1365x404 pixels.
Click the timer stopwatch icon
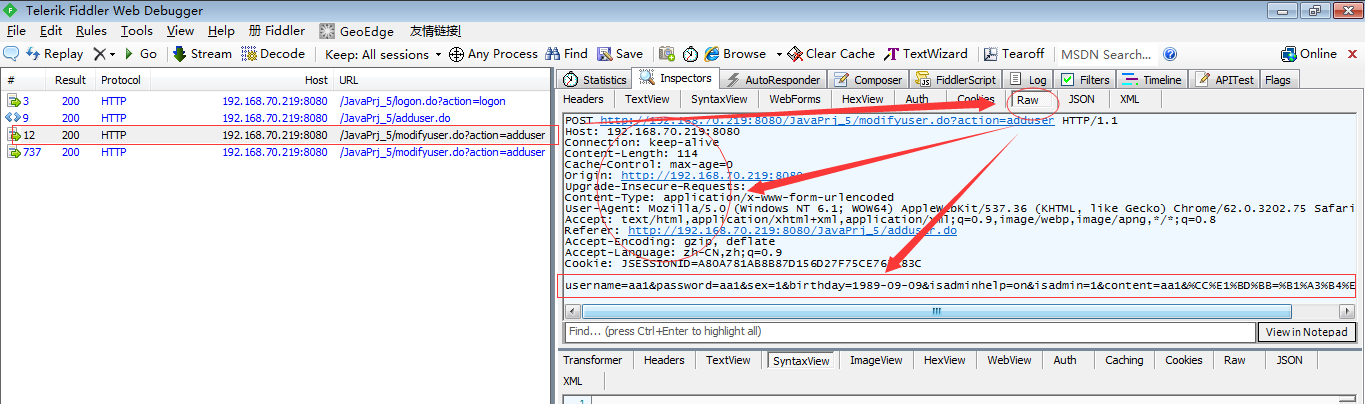tap(690, 54)
